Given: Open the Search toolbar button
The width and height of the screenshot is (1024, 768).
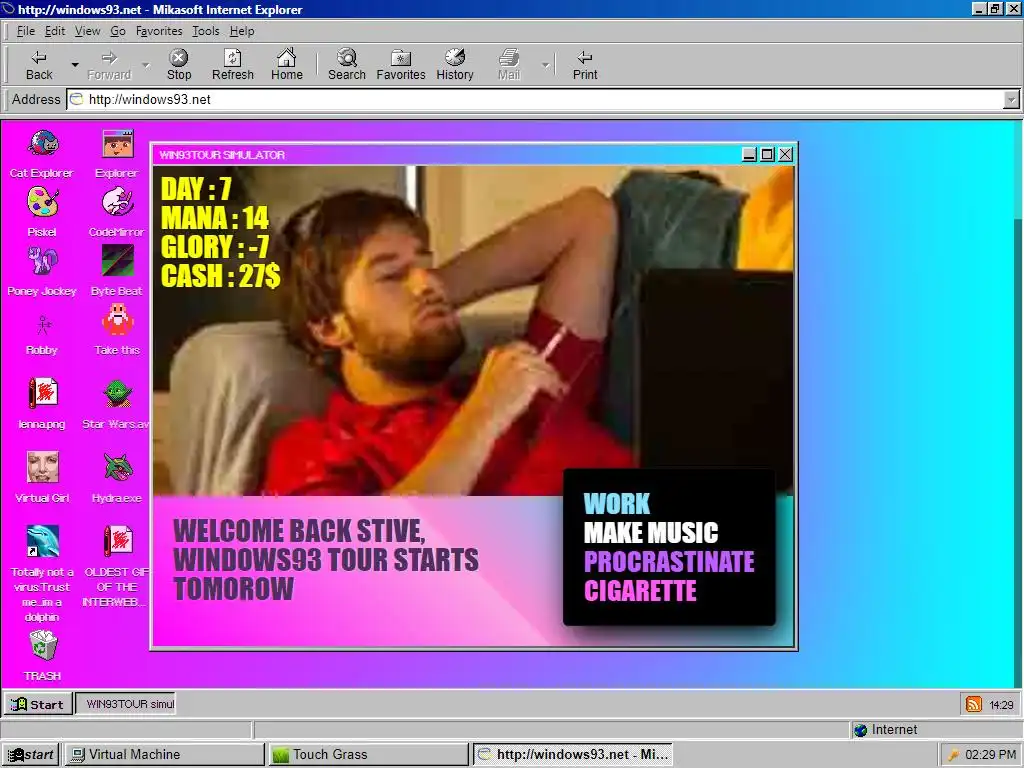Looking at the screenshot, I should pos(347,65).
